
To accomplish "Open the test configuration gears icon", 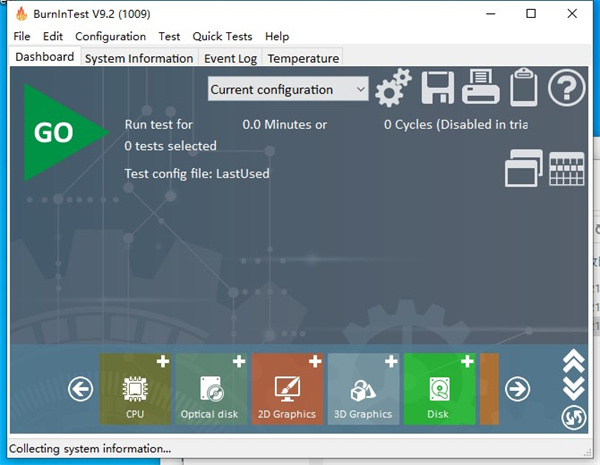I will [x=393, y=89].
